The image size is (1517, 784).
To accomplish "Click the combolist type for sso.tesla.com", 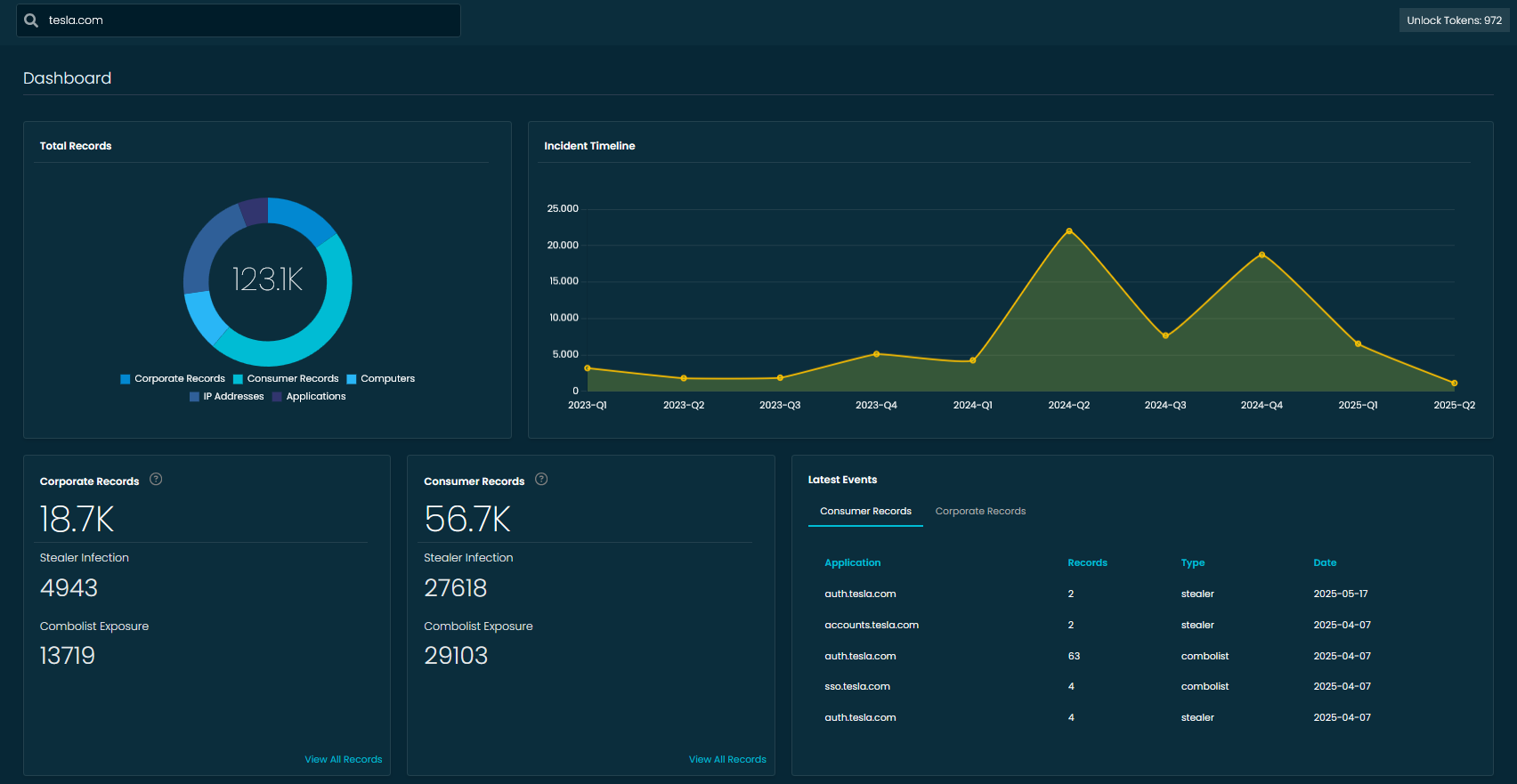I will pyautogui.click(x=1205, y=686).
